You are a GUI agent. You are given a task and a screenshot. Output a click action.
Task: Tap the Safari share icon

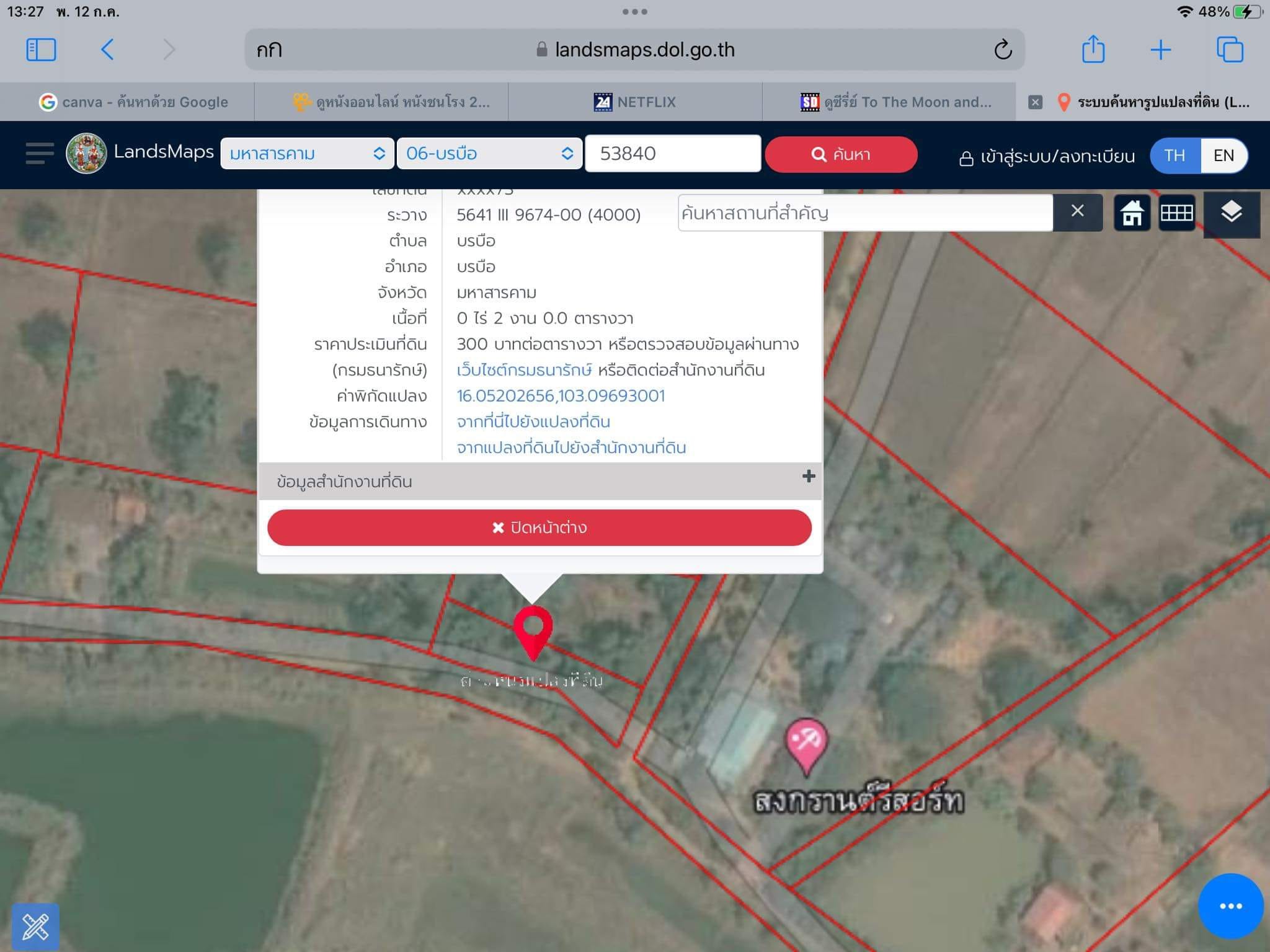[1093, 50]
